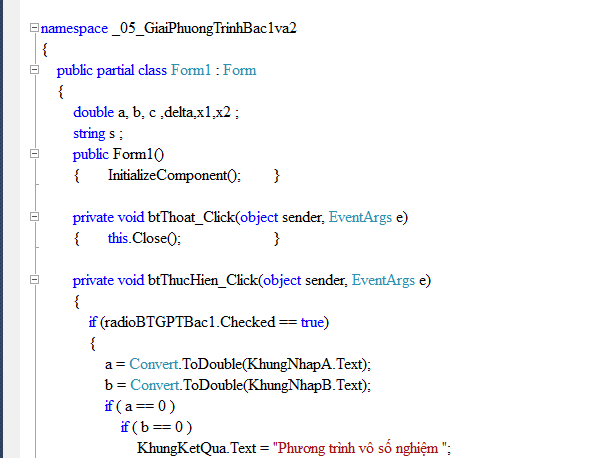Click 'public partial class' keywords
Screen dimensions: 614x458
pos(112,70)
